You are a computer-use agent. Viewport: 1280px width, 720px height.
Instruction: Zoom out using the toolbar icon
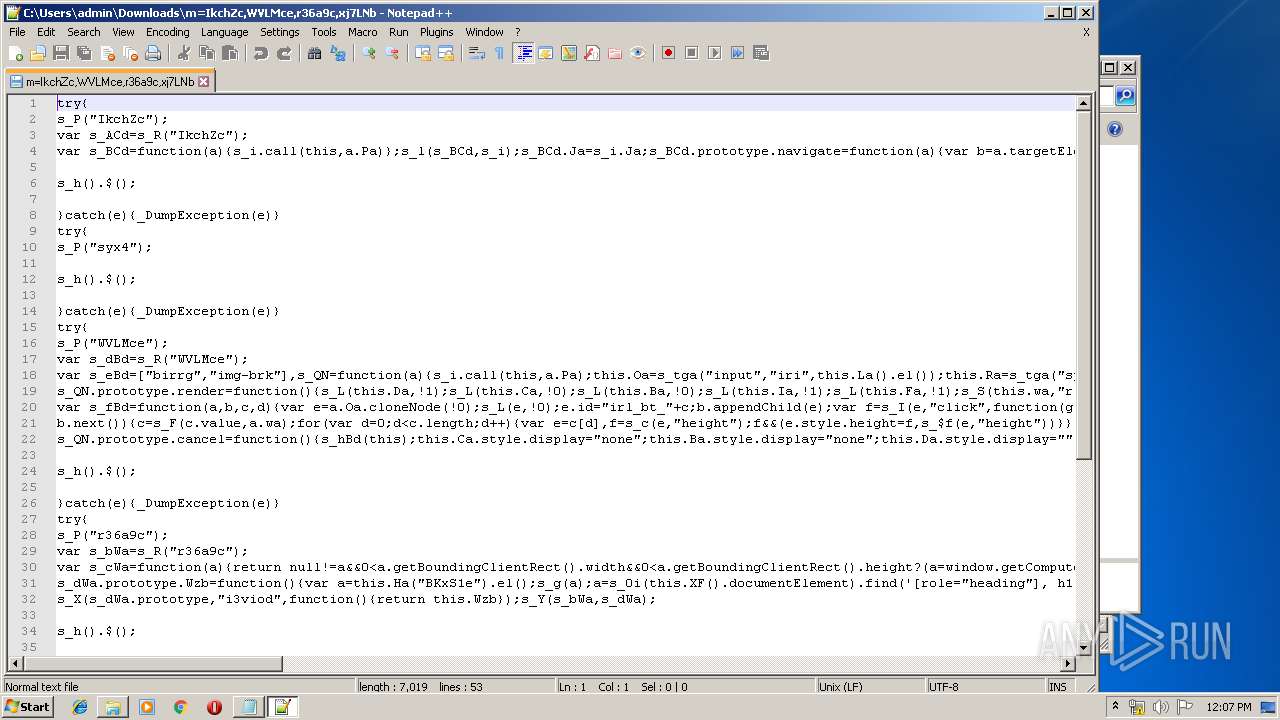(x=392, y=53)
